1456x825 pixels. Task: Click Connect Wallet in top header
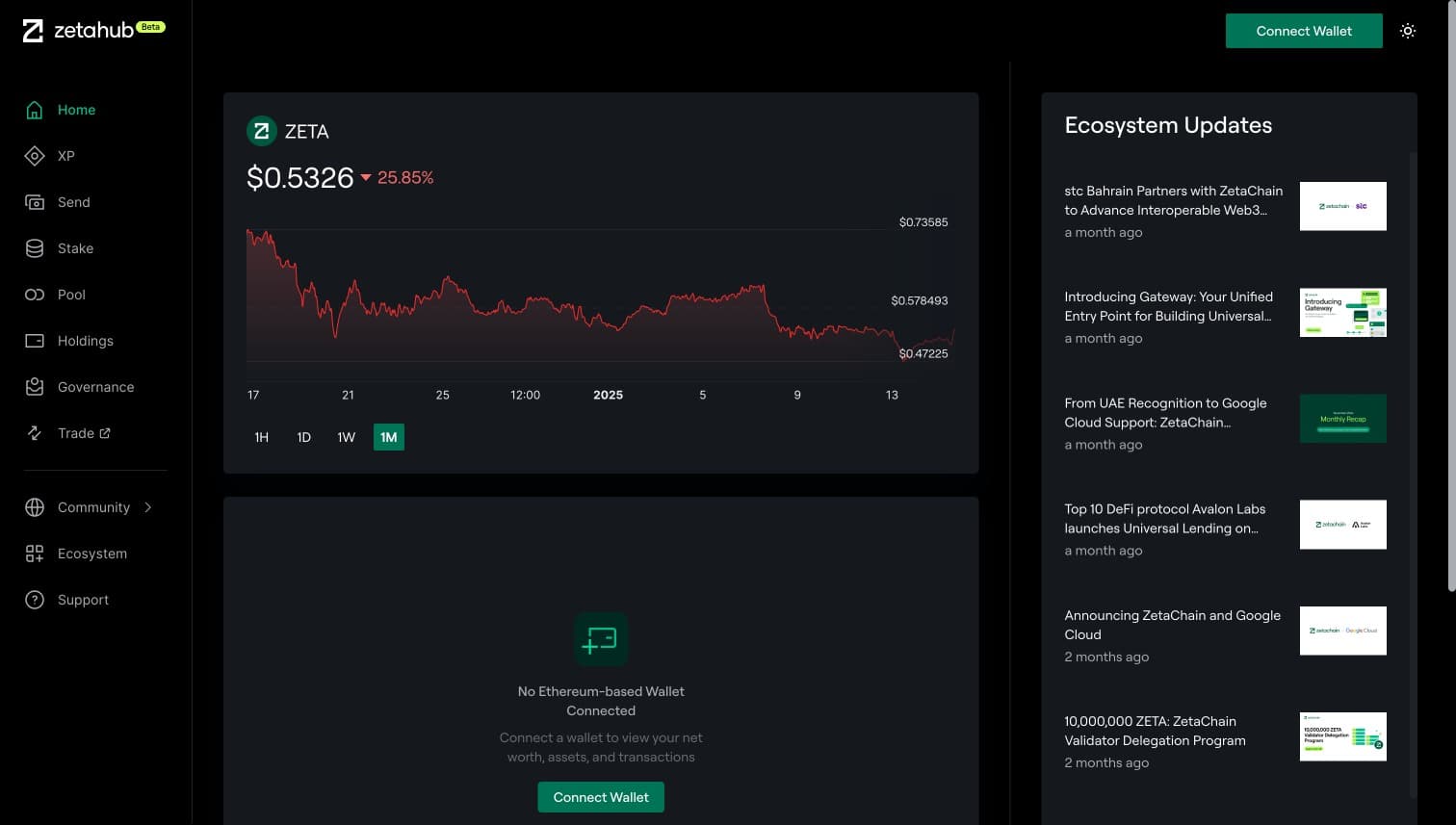(x=1304, y=31)
